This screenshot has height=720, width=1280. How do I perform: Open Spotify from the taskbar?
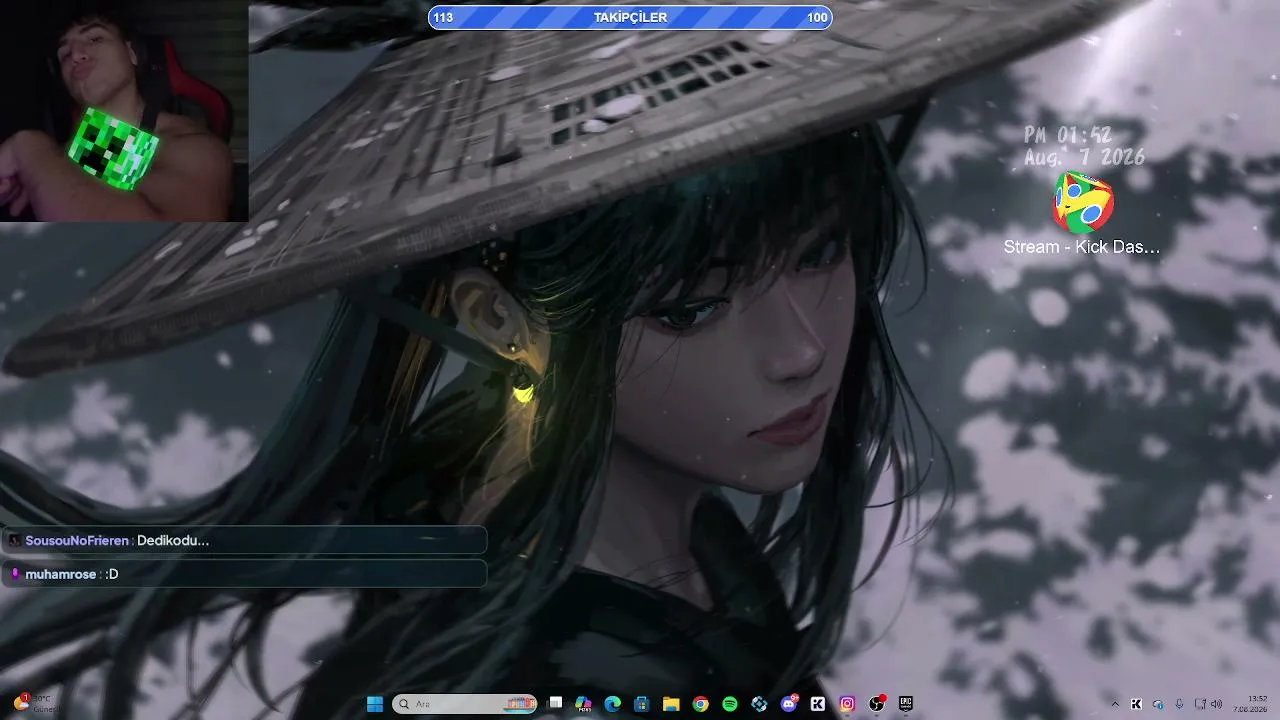(730, 704)
